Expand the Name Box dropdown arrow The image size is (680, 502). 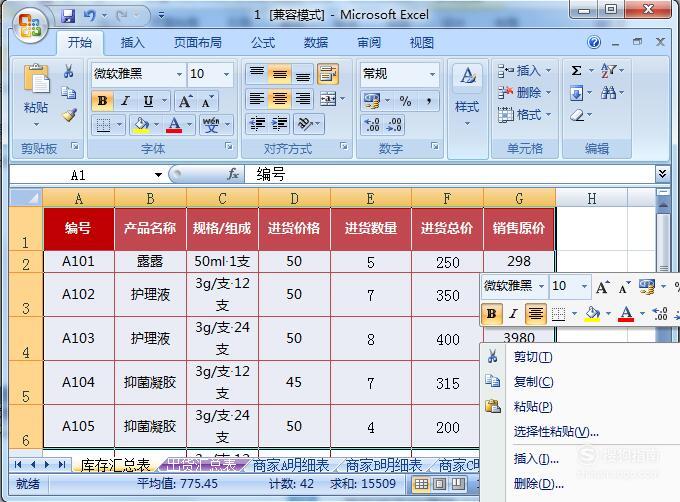click(x=158, y=175)
